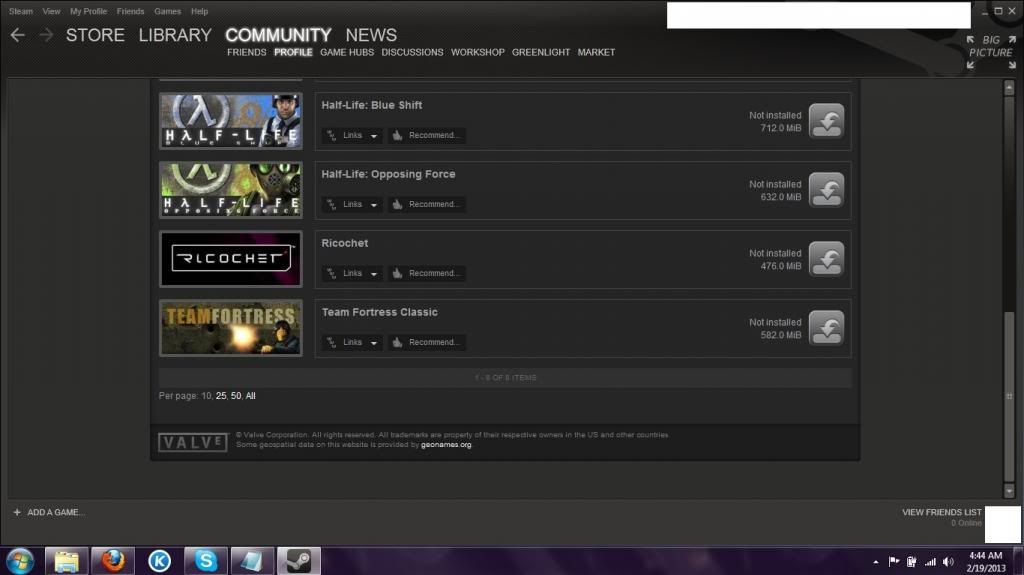Open Windows Explorer from taskbar
Image resolution: width=1024 pixels, height=575 pixels.
[66, 561]
